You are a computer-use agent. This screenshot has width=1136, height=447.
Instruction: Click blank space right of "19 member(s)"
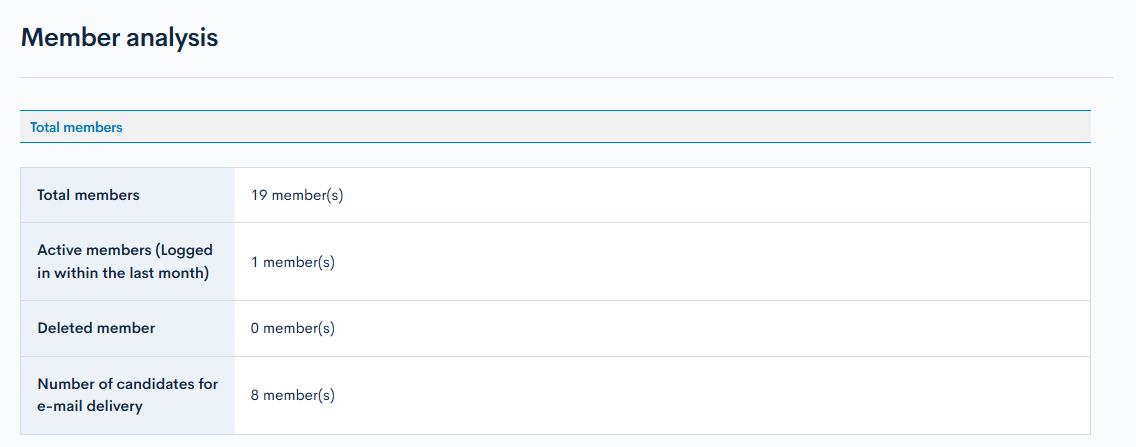coord(700,195)
